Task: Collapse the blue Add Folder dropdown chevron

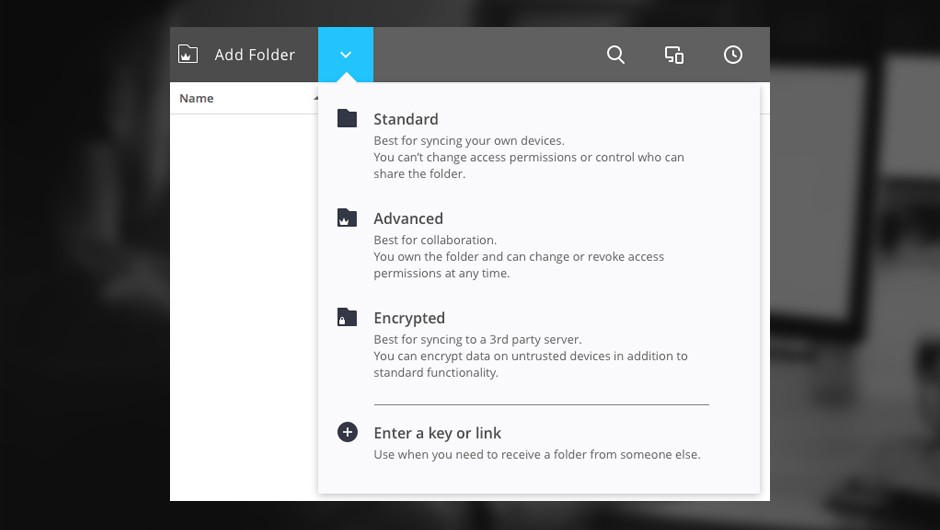Action: (346, 55)
